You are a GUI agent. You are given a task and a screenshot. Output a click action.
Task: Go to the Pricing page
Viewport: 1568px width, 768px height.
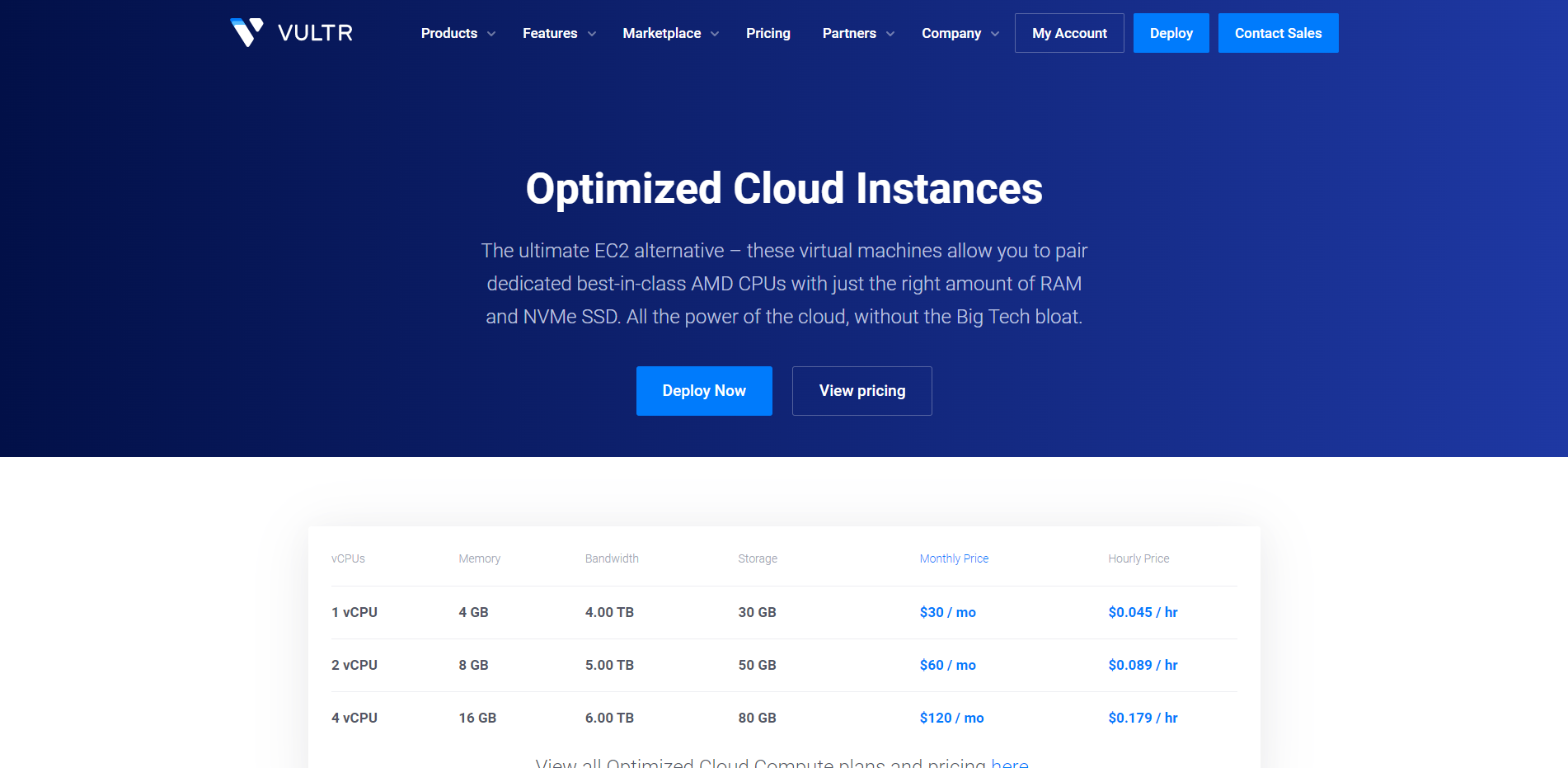768,33
